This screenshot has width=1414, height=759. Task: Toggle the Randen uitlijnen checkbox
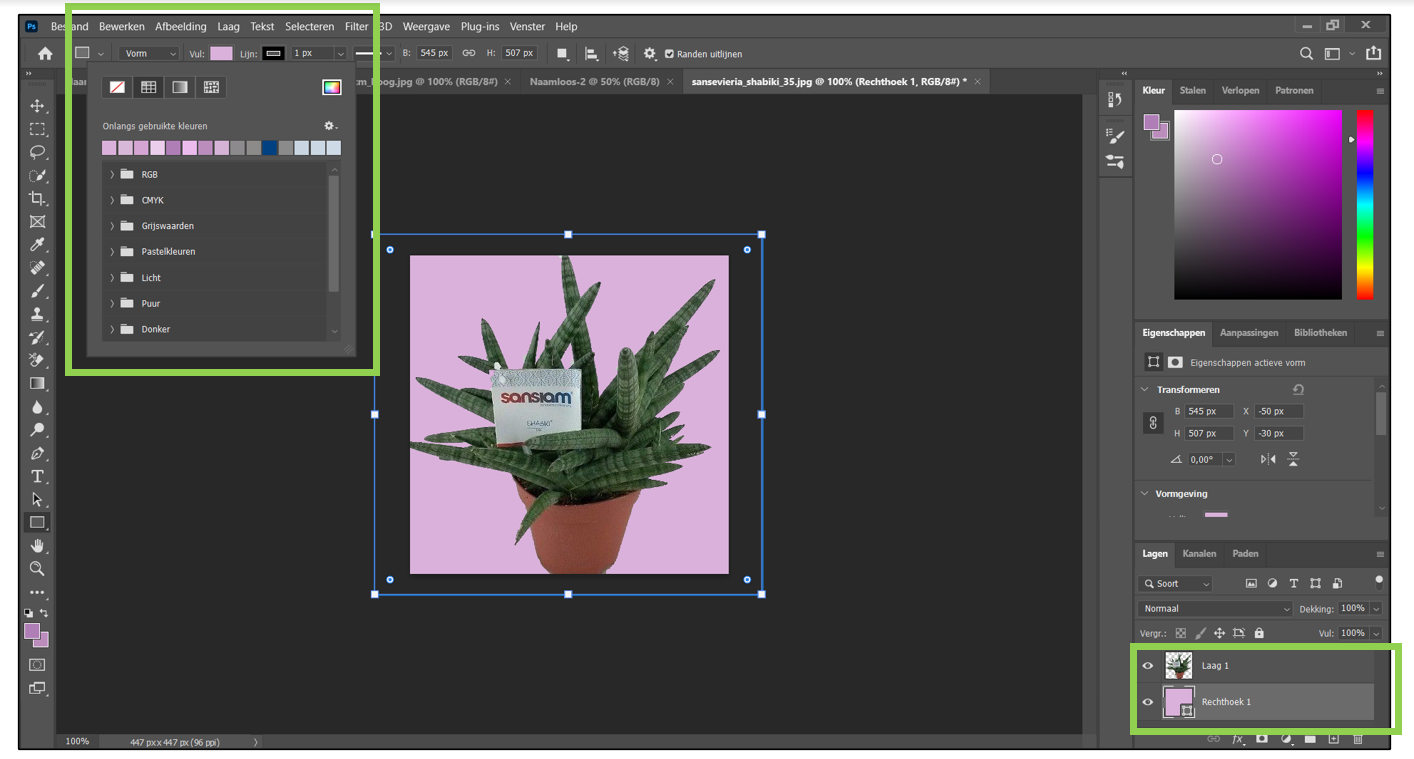tap(670, 54)
